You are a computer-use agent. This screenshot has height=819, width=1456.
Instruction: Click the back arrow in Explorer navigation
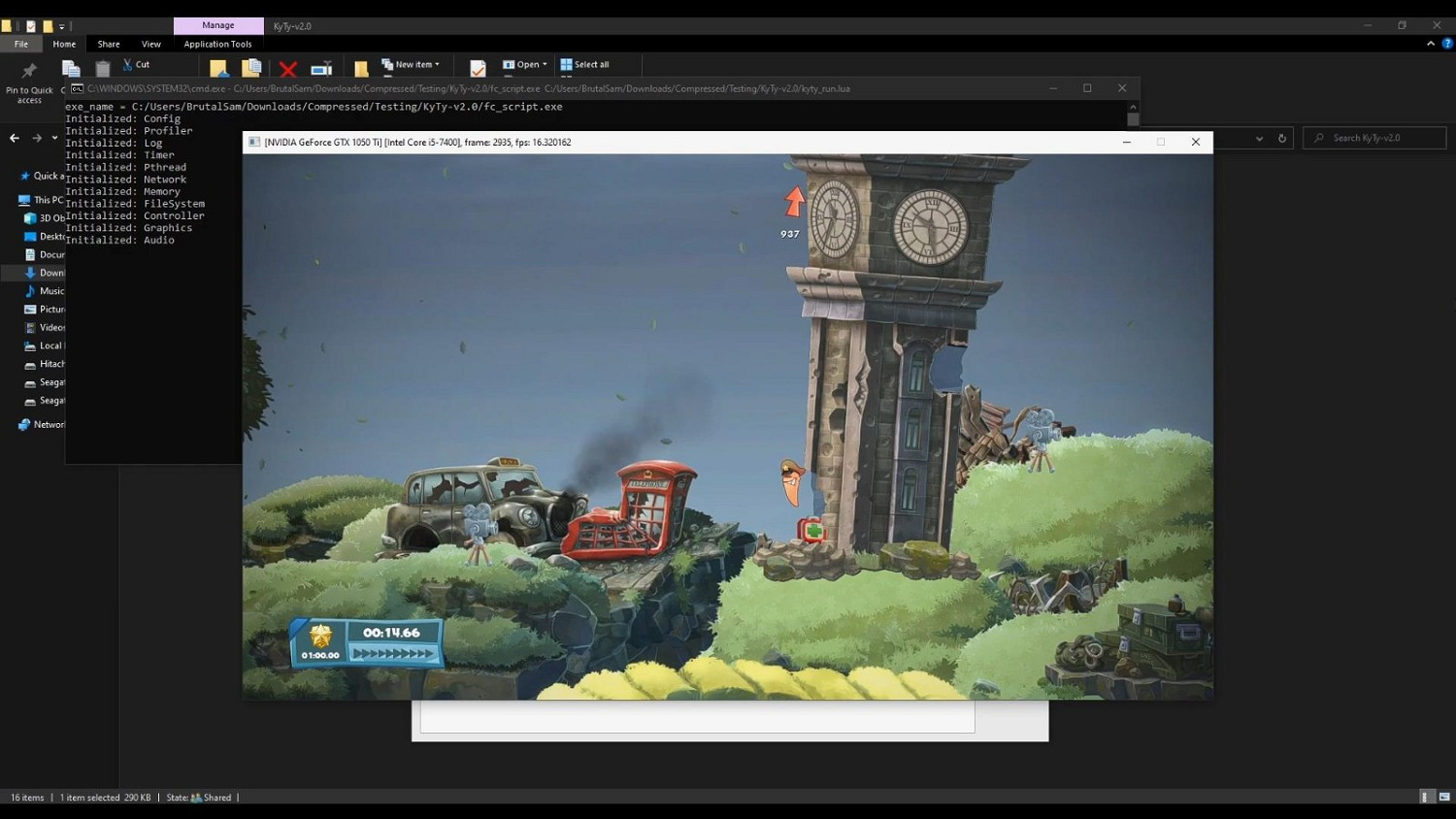(15, 139)
